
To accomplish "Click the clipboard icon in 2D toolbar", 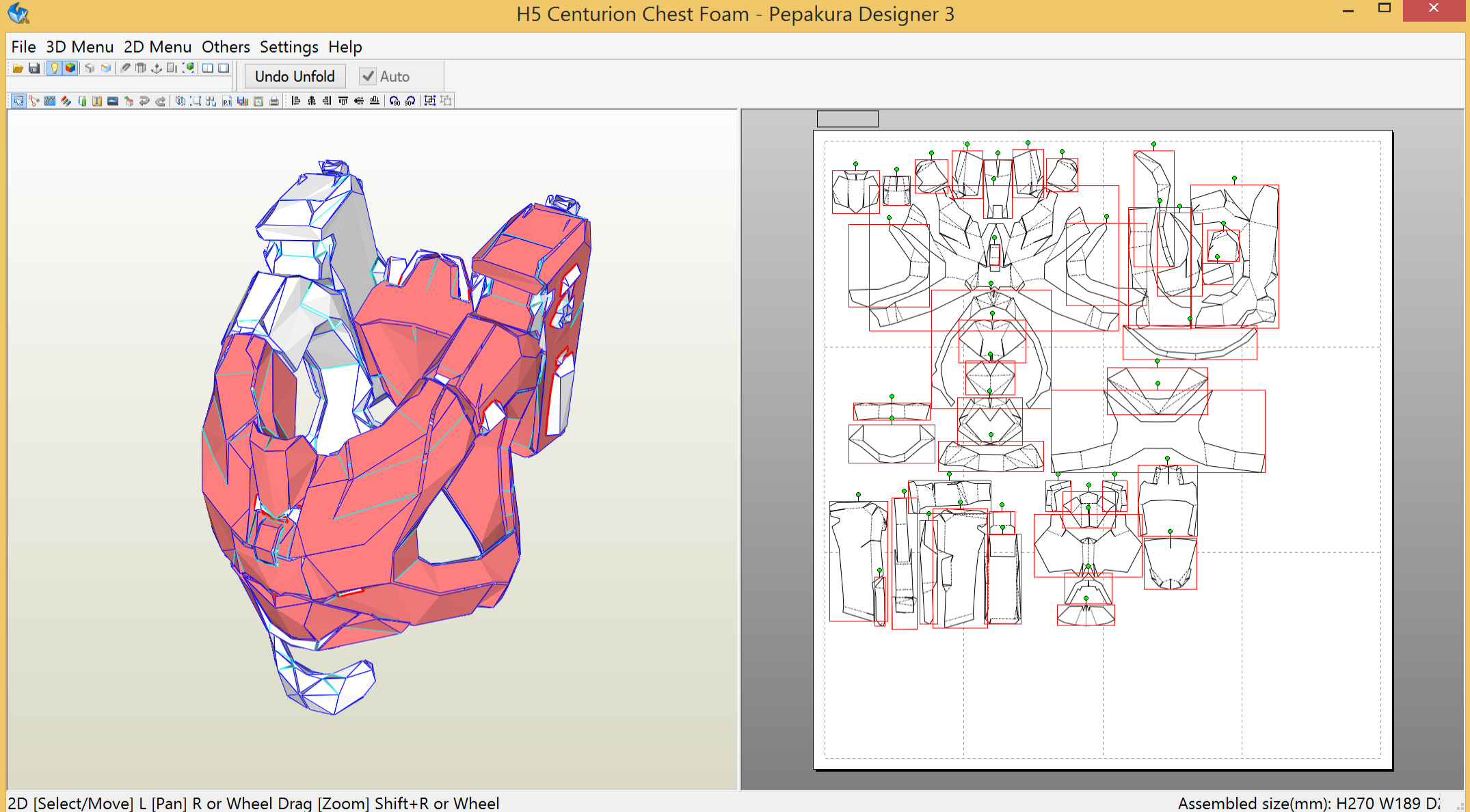I will coord(258,101).
